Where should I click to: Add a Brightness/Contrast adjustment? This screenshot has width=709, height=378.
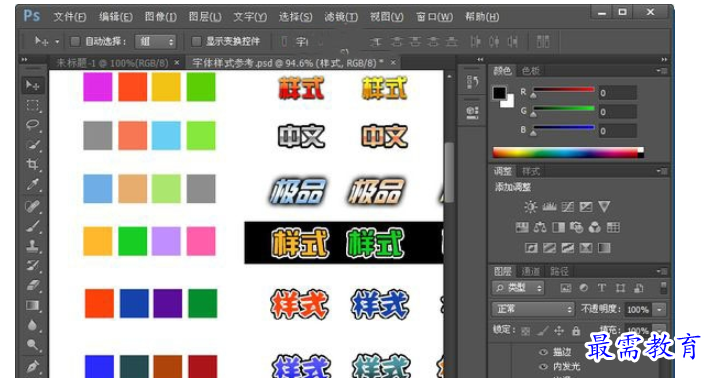[x=530, y=207]
